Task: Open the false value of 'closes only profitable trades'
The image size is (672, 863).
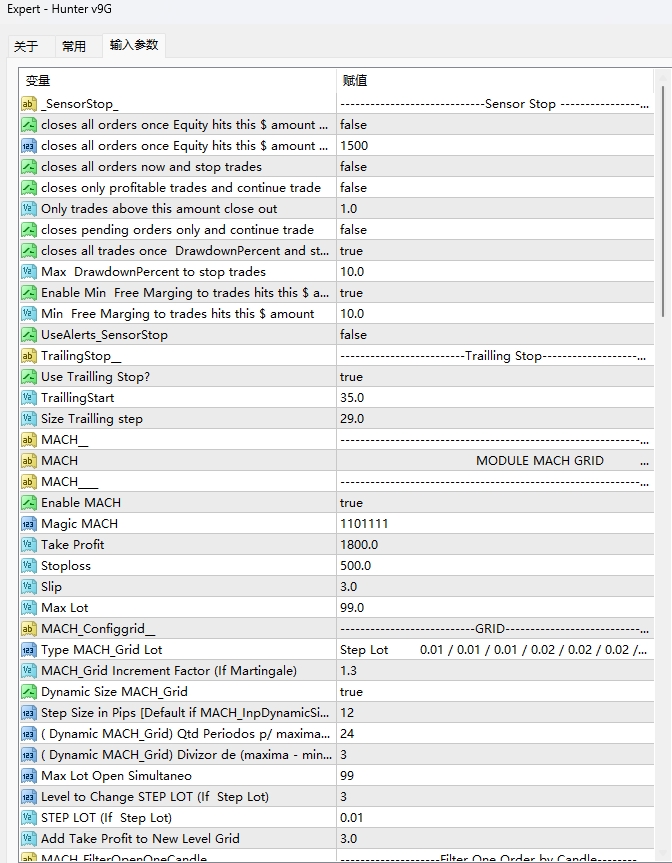Action: click(495, 188)
